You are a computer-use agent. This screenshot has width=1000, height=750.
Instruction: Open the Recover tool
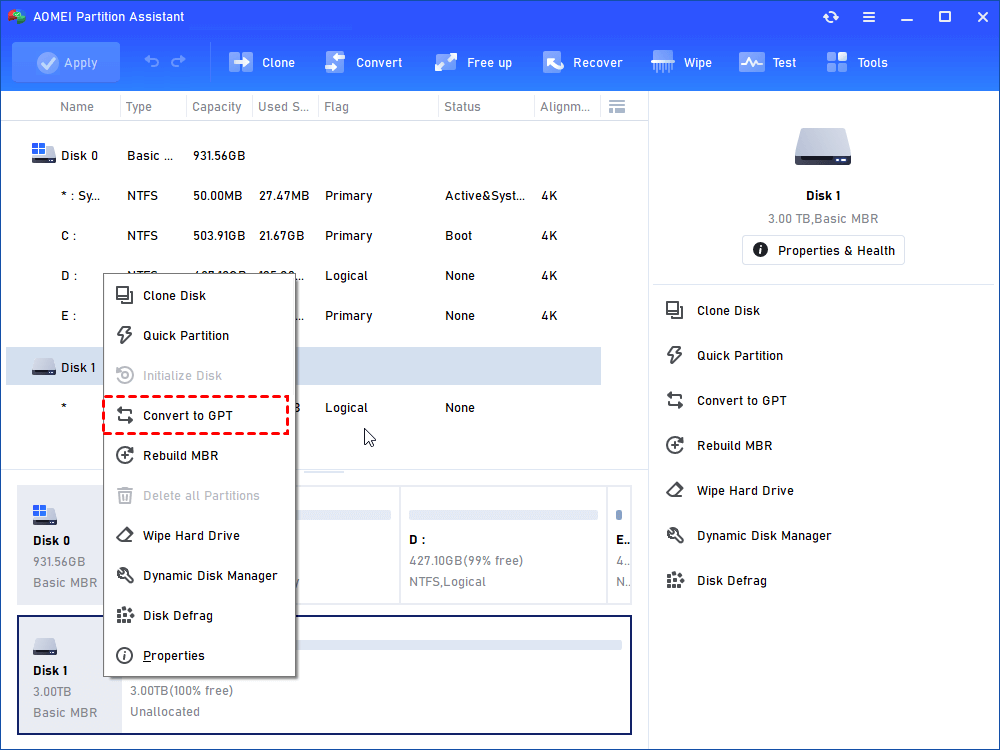pyautogui.click(x=553, y=62)
